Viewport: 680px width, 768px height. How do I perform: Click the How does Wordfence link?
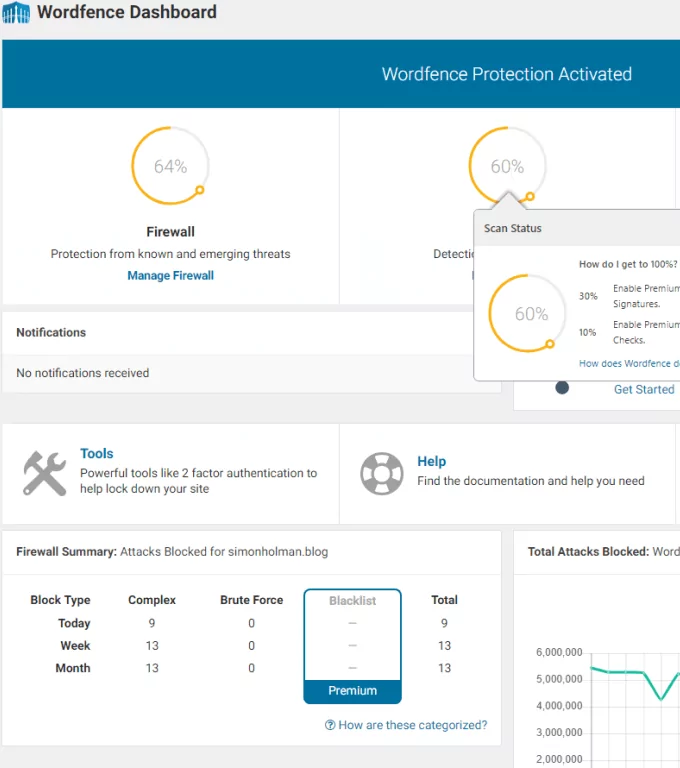point(629,364)
